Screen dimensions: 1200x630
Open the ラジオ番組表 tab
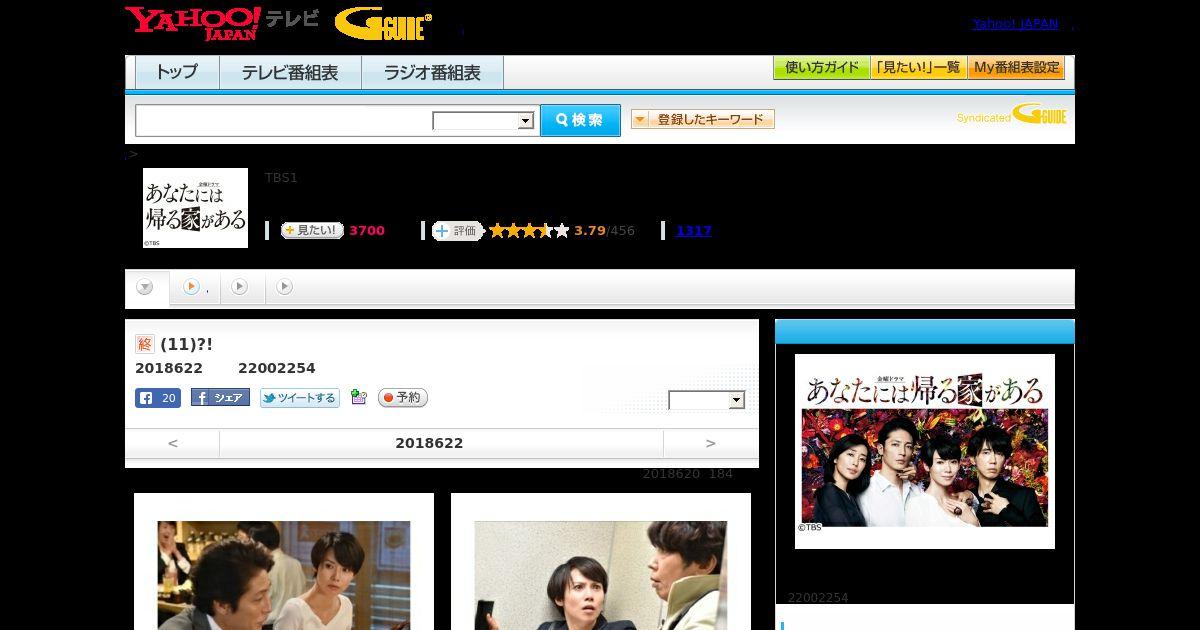point(432,72)
